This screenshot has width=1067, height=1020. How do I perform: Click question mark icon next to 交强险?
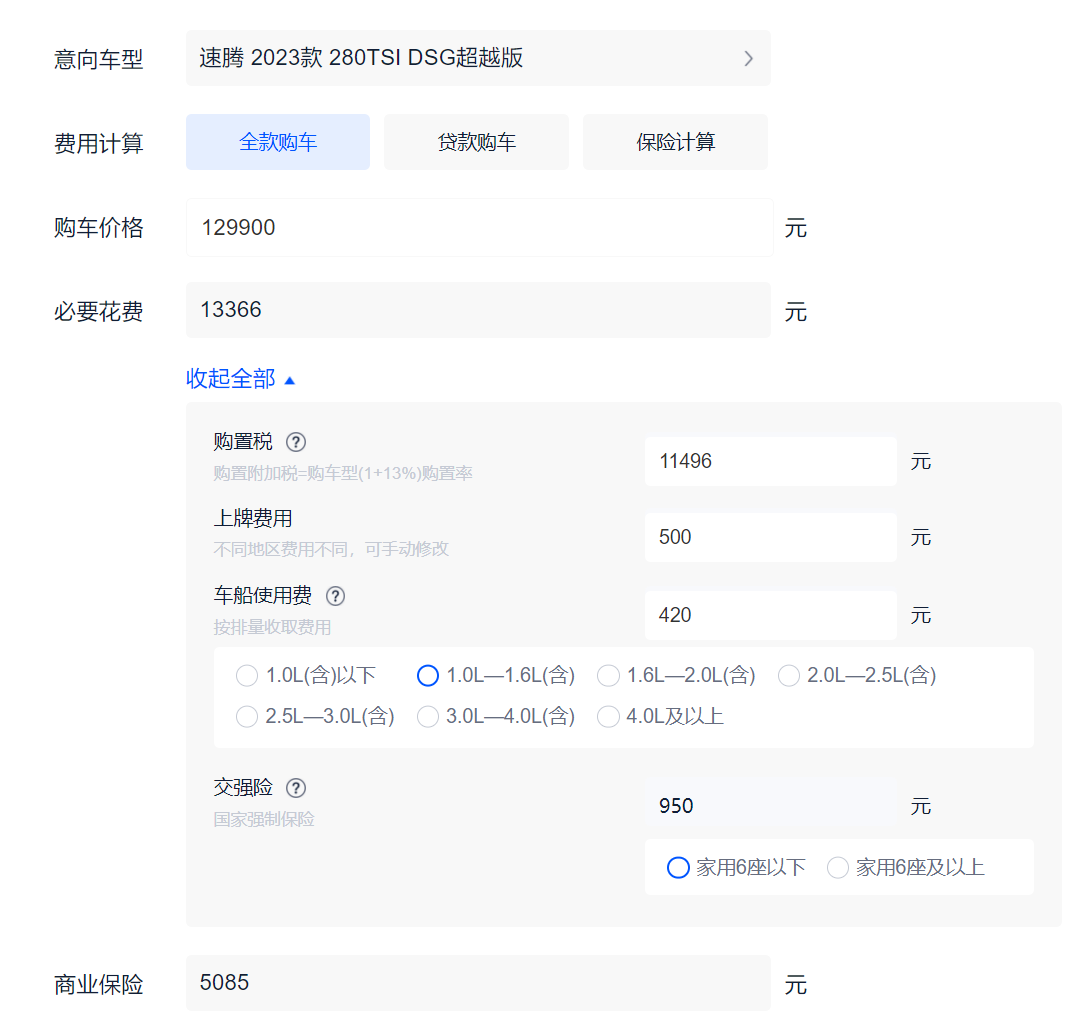[296, 788]
